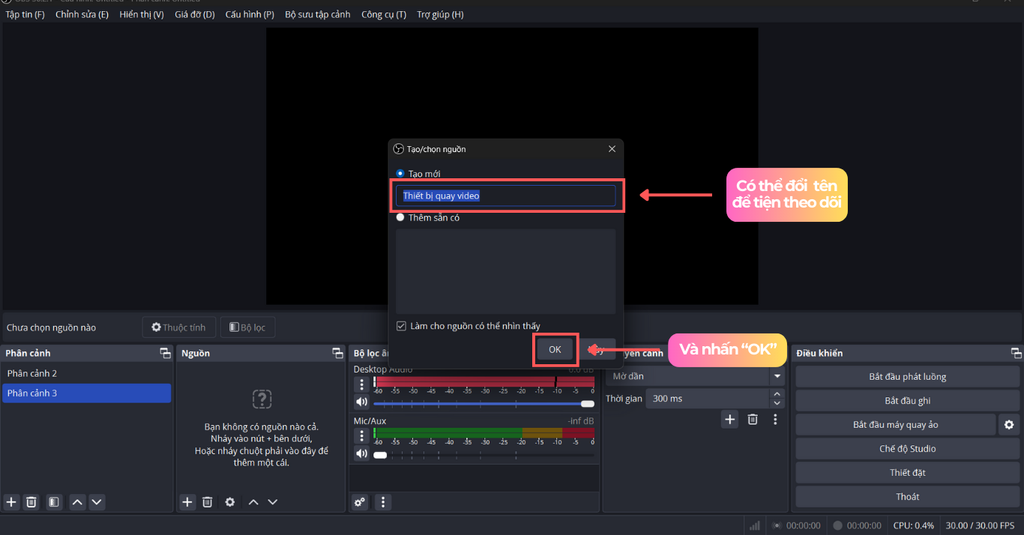
Task: Expand the "Mờ dần" transition dropdown
Action: pos(777,377)
